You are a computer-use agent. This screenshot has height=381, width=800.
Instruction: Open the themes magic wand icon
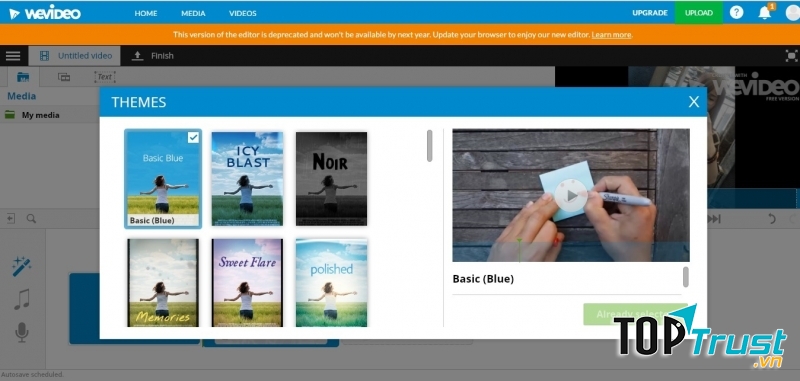tap(22, 266)
